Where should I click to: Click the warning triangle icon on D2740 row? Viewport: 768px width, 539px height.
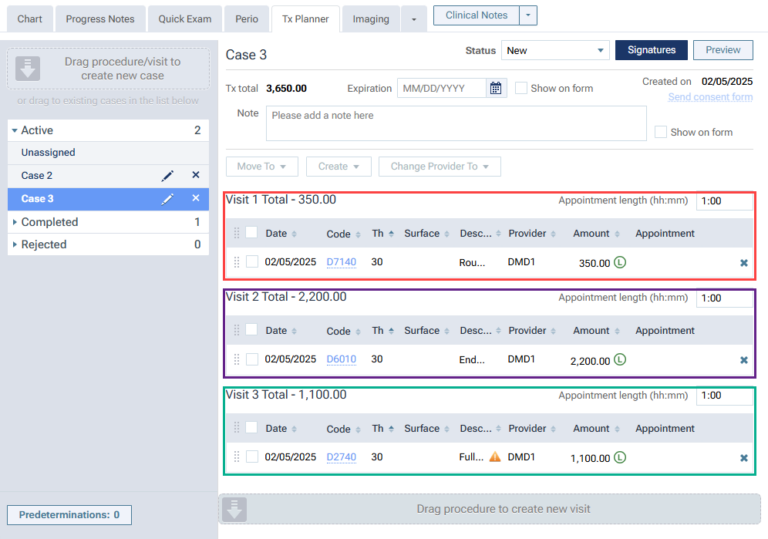[x=494, y=457]
